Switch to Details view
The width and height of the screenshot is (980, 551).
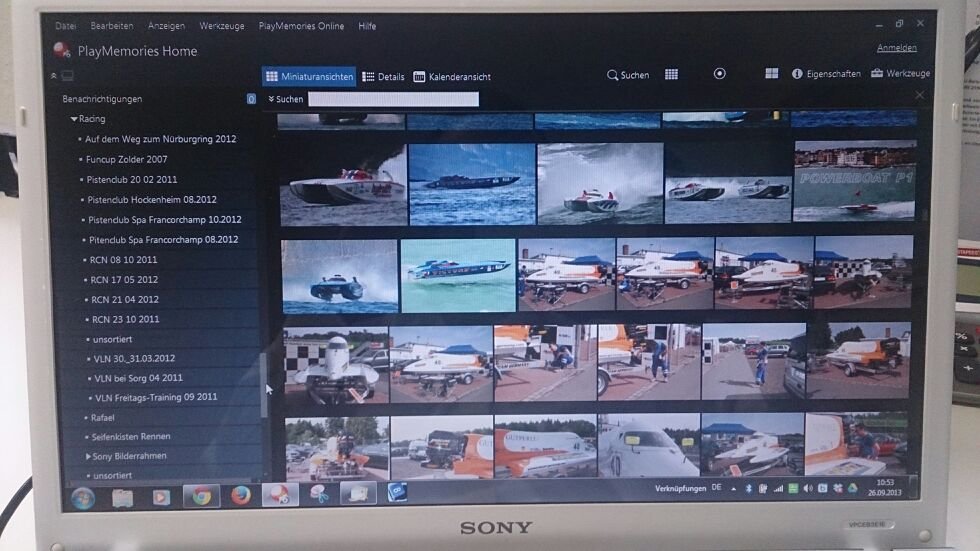point(383,76)
